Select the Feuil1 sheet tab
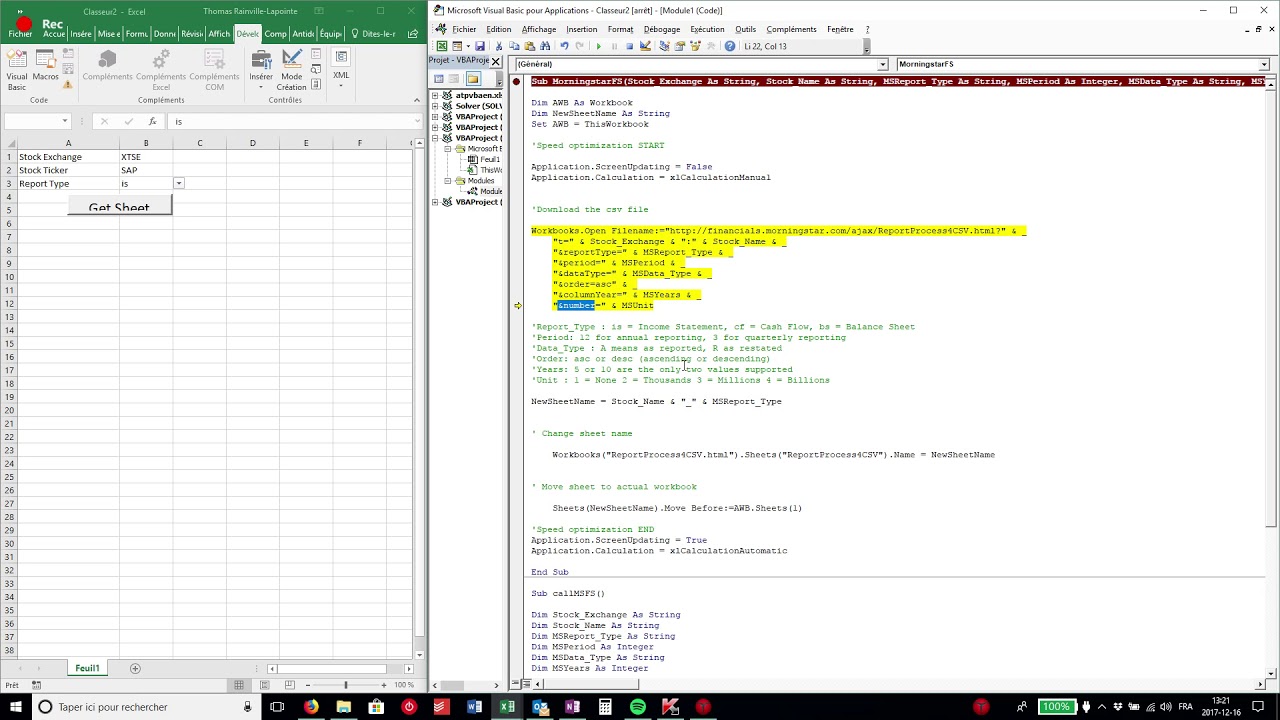Image resolution: width=1280 pixels, height=720 pixels. tap(87, 668)
